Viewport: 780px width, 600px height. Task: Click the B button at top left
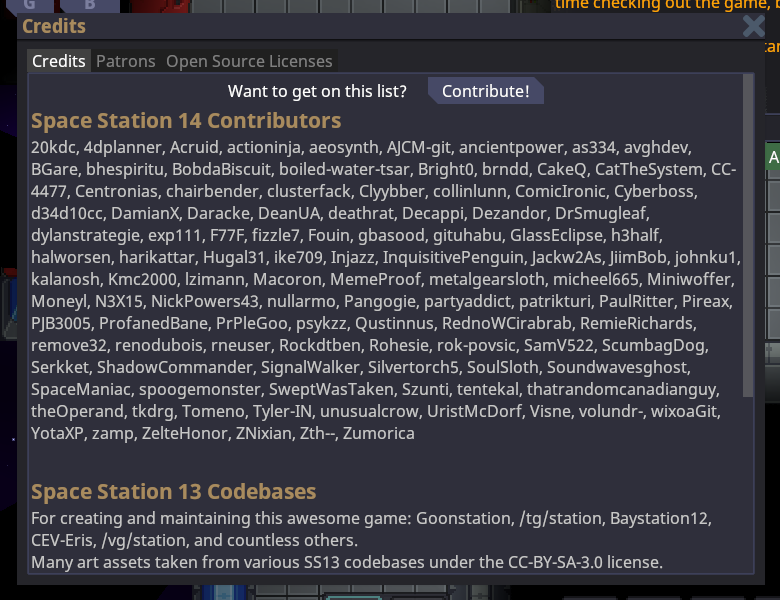coord(89,5)
